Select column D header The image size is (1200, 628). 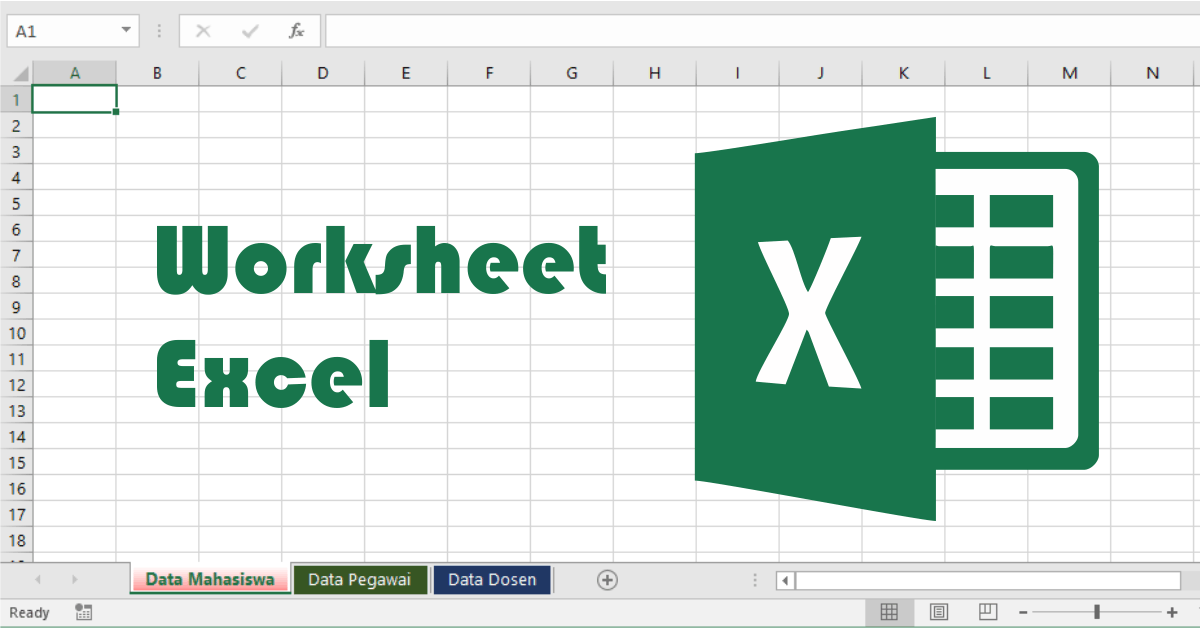322,73
